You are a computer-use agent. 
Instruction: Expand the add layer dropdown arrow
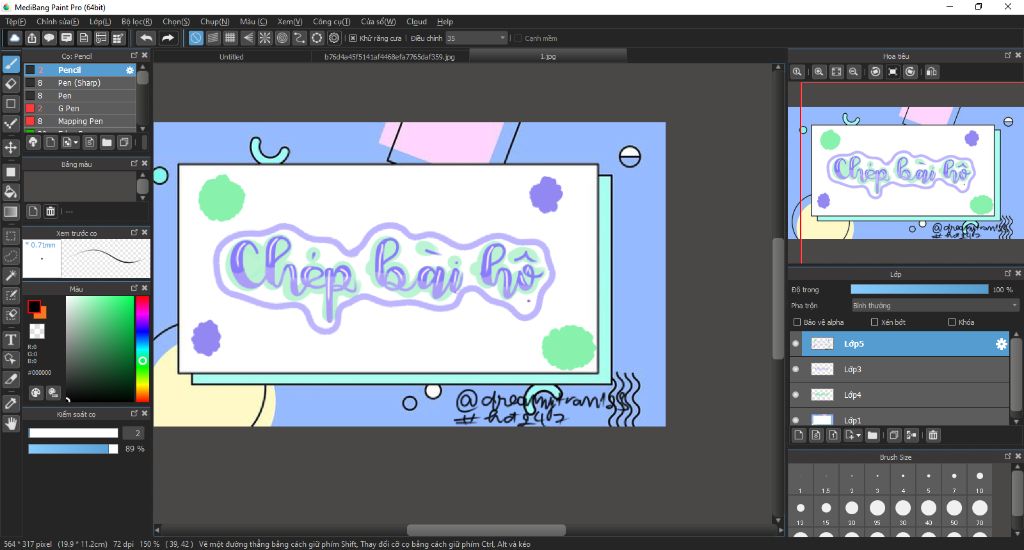click(858, 436)
